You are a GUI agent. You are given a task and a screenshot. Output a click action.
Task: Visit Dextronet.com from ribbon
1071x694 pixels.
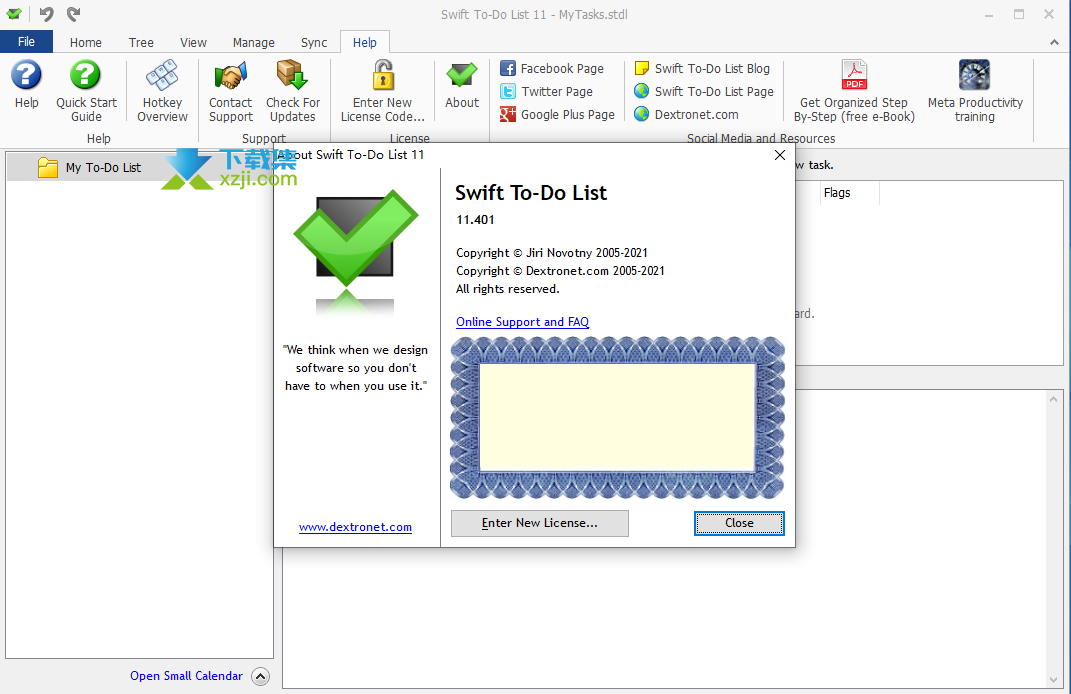686,115
